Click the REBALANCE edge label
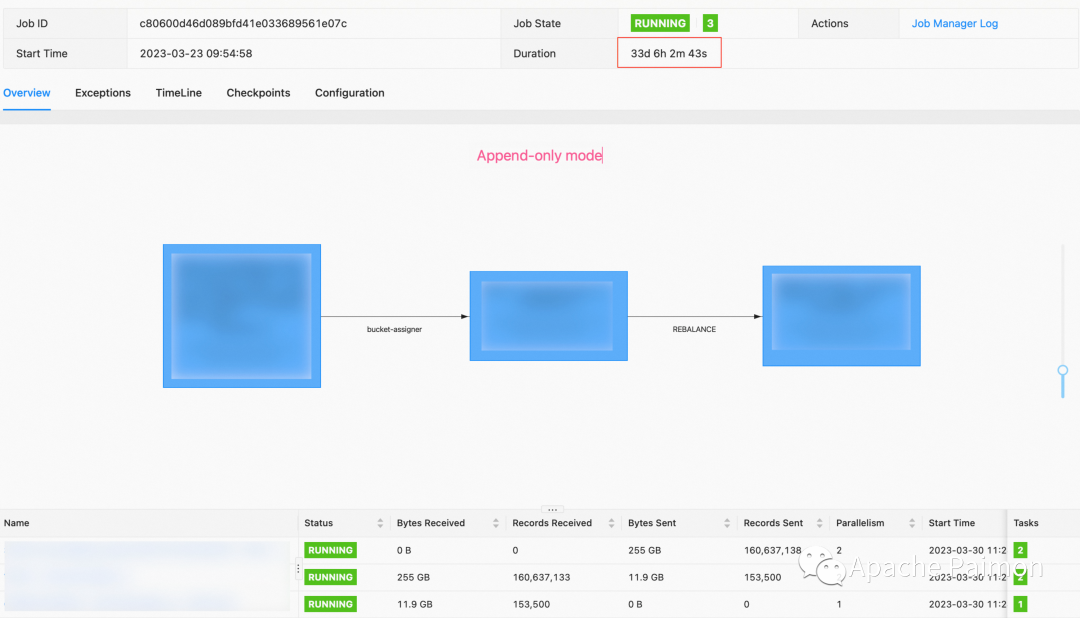Image resolution: width=1080 pixels, height=618 pixels. coord(694,329)
